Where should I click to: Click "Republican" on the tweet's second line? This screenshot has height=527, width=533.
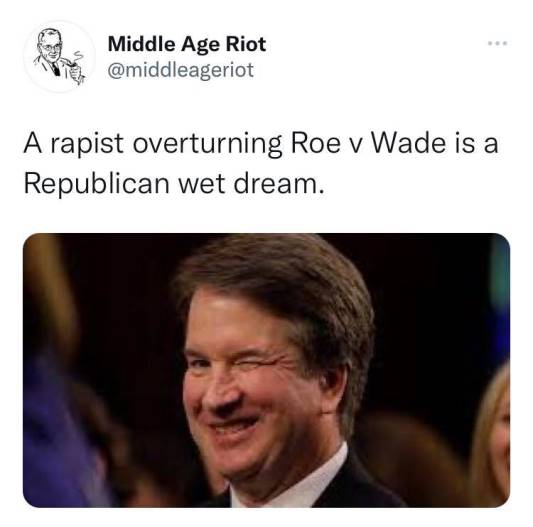[97, 185]
